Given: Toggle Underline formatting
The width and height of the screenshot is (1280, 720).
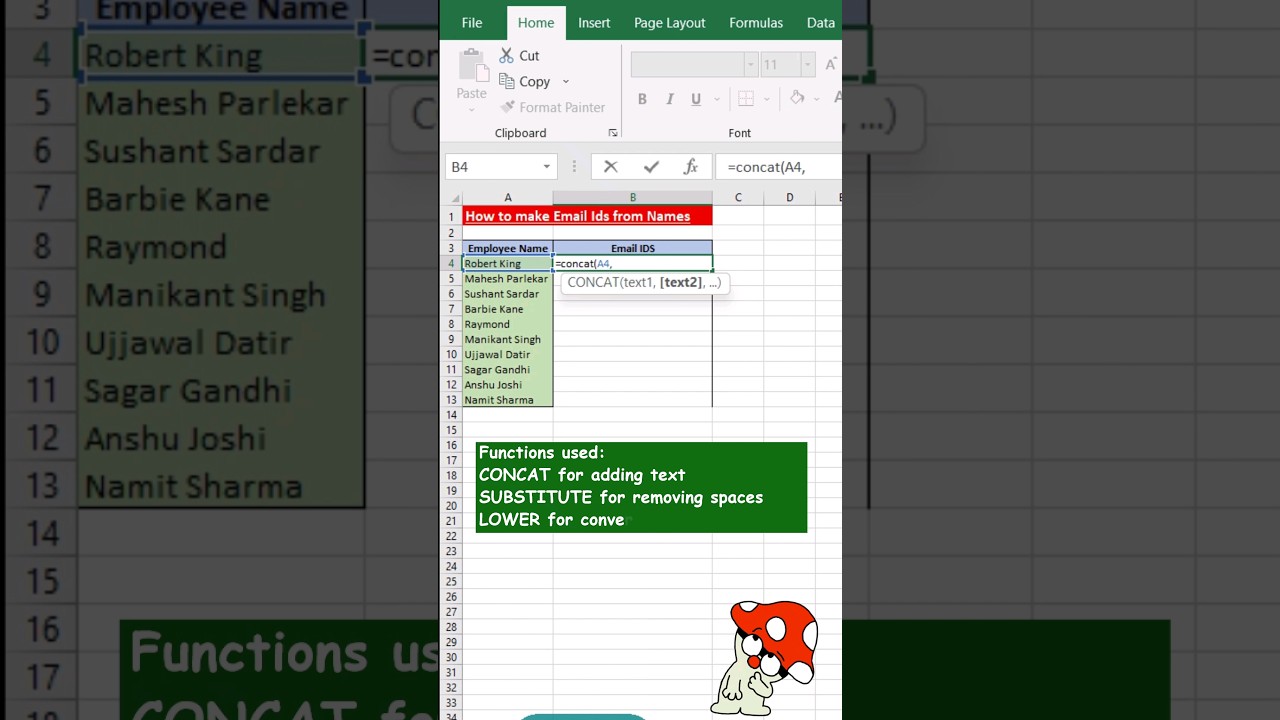Looking at the screenshot, I should pyautogui.click(x=695, y=99).
